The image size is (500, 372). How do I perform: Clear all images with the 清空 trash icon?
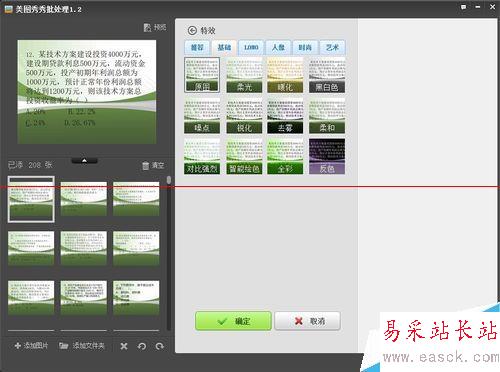(x=153, y=165)
